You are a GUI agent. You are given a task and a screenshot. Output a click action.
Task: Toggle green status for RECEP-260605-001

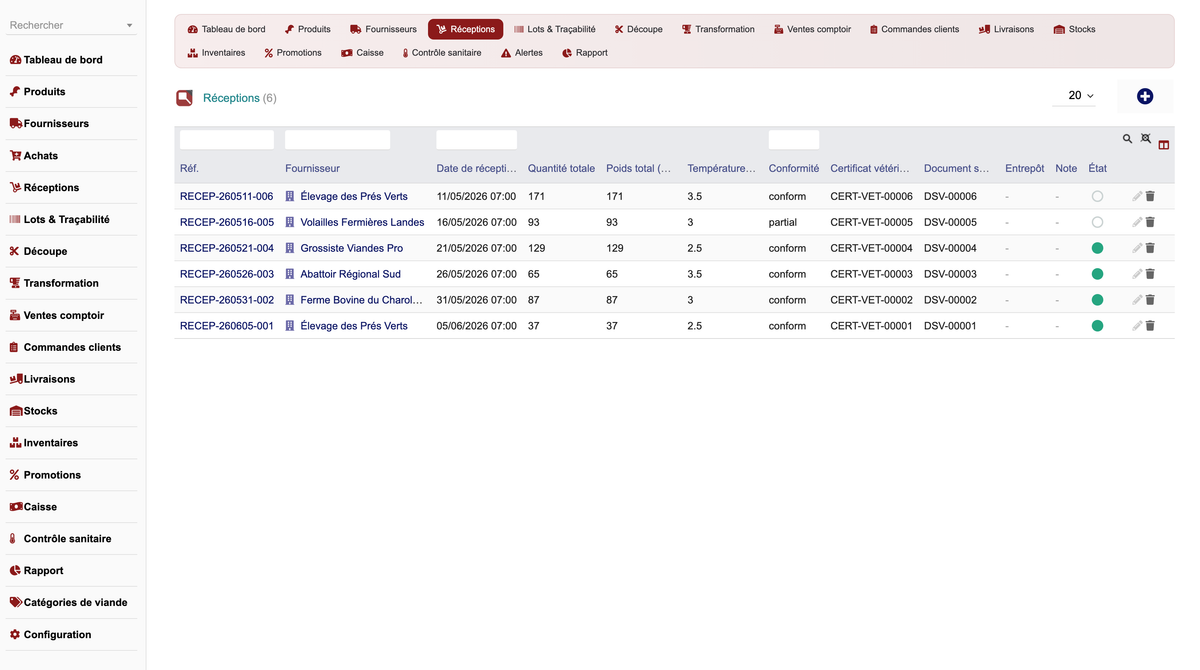pyautogui.click(x=1097, y=326)
